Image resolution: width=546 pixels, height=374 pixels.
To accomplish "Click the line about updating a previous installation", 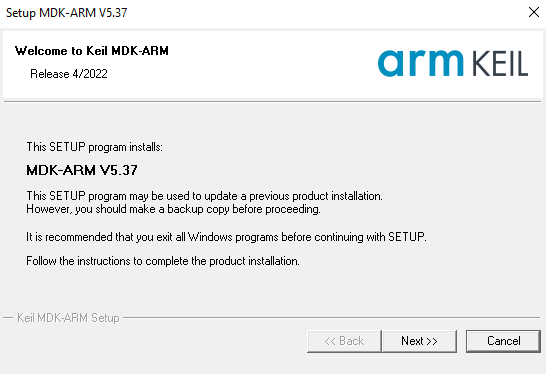I will (x=204, y=196).
